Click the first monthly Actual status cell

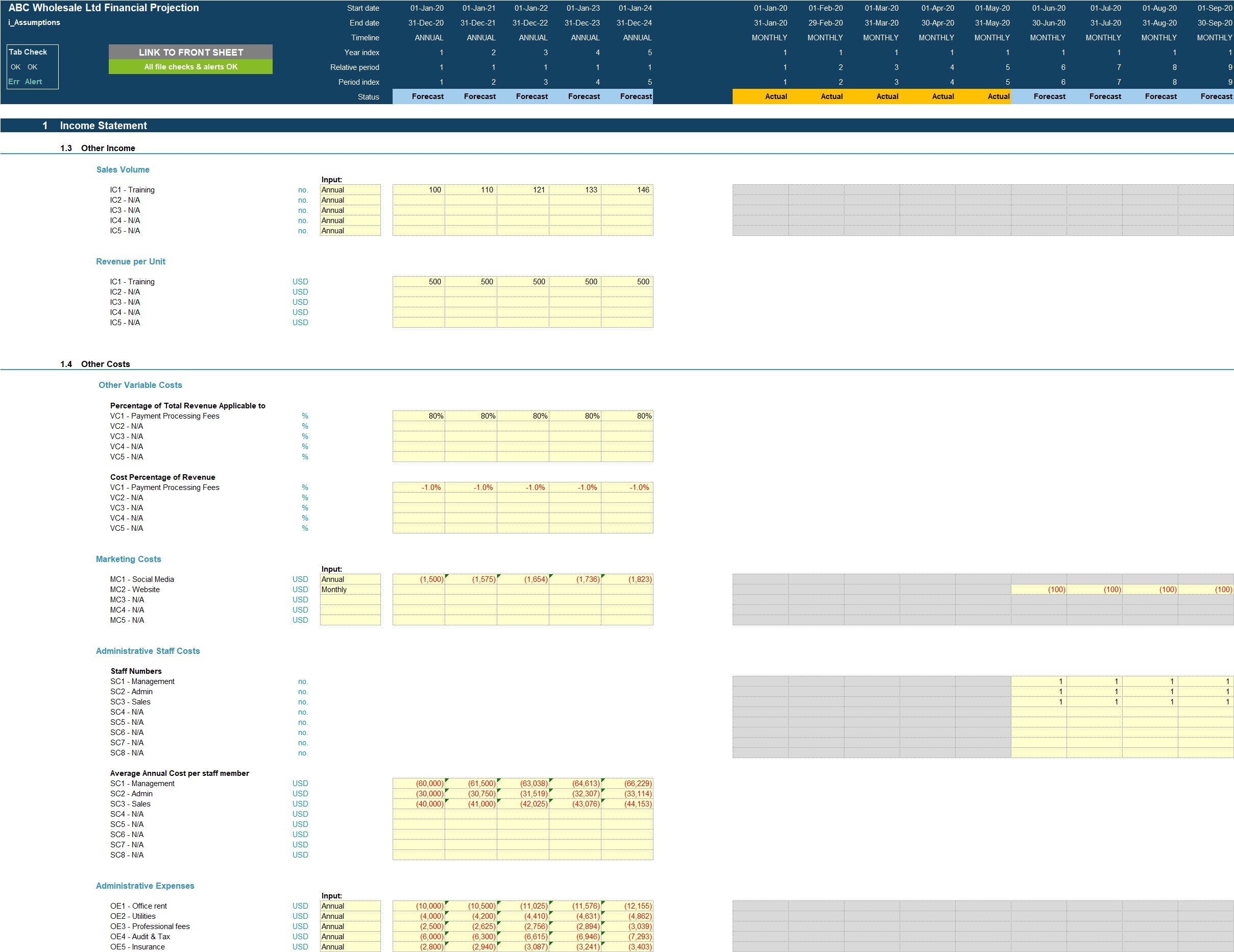tap(761, 96)
